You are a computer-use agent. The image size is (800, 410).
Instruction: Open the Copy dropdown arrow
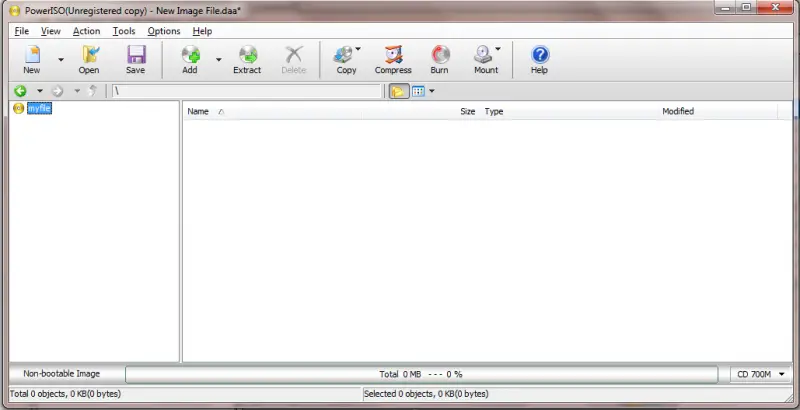click(358, 49)
